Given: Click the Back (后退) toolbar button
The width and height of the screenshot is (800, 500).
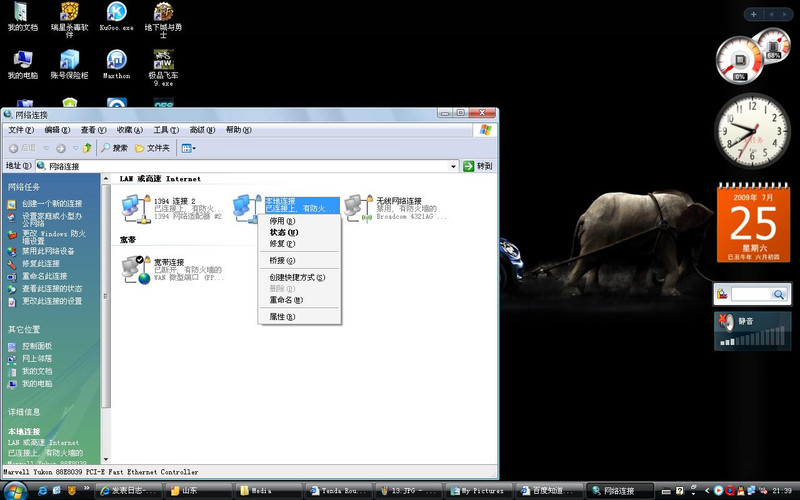Looking at the screenshot, I should coord(22,148).
